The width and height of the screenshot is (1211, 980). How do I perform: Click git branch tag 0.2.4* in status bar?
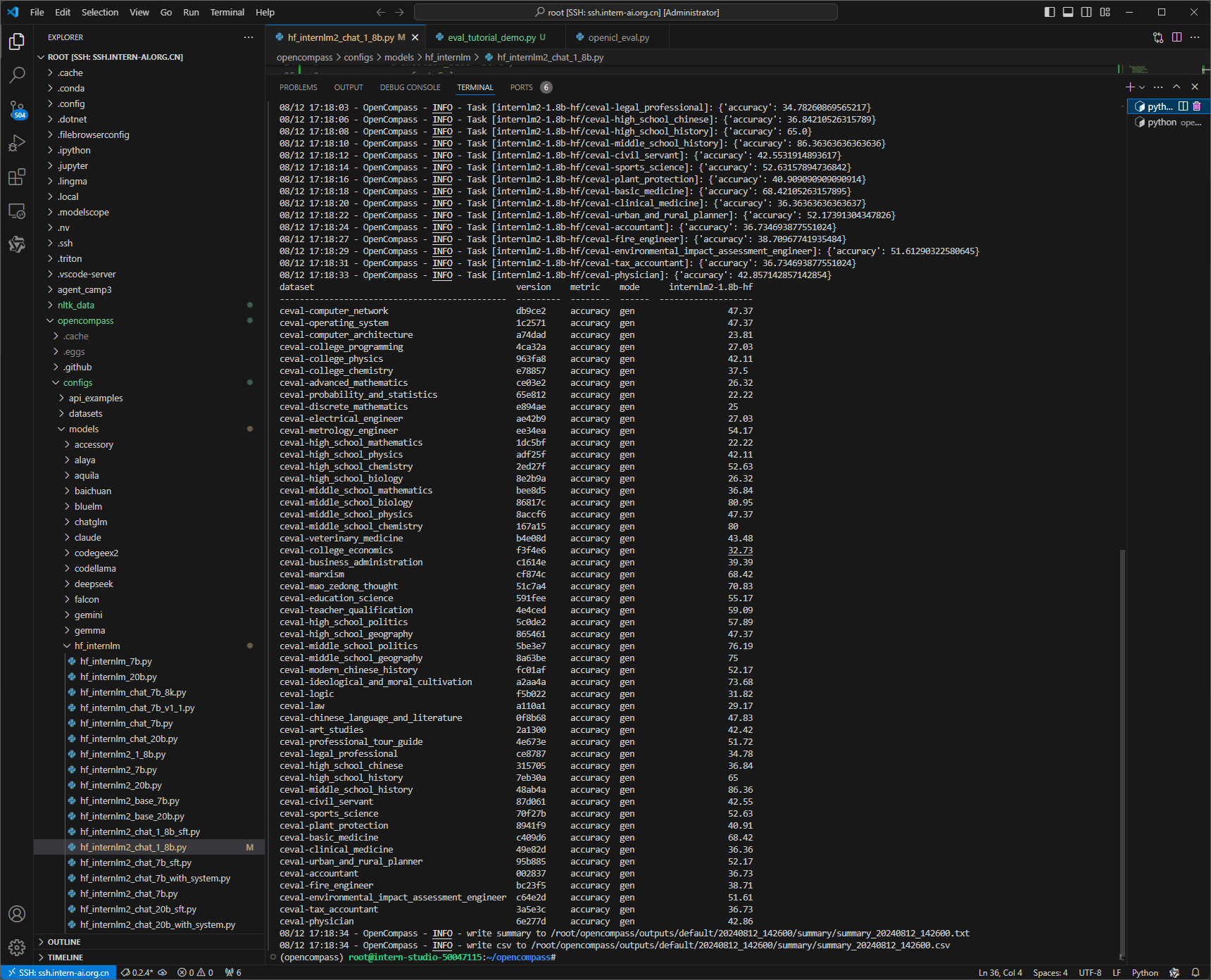click(x=137, y=973)
